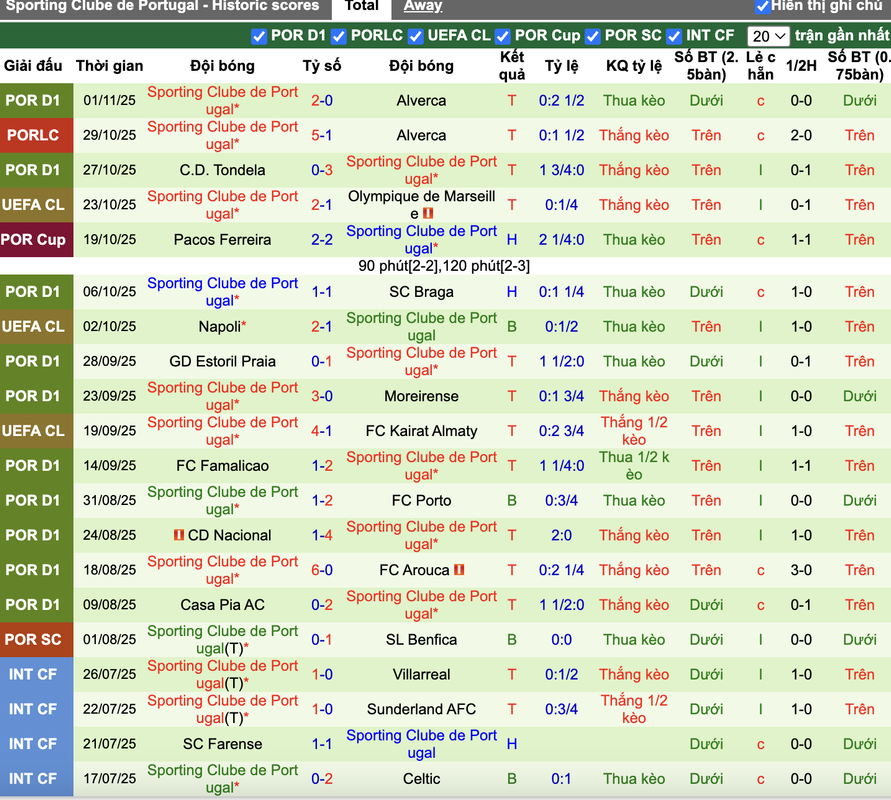Open the 2-2 score at Pacos Ferreira
Screen dimensions: 891x800
[x=322, y=240]
